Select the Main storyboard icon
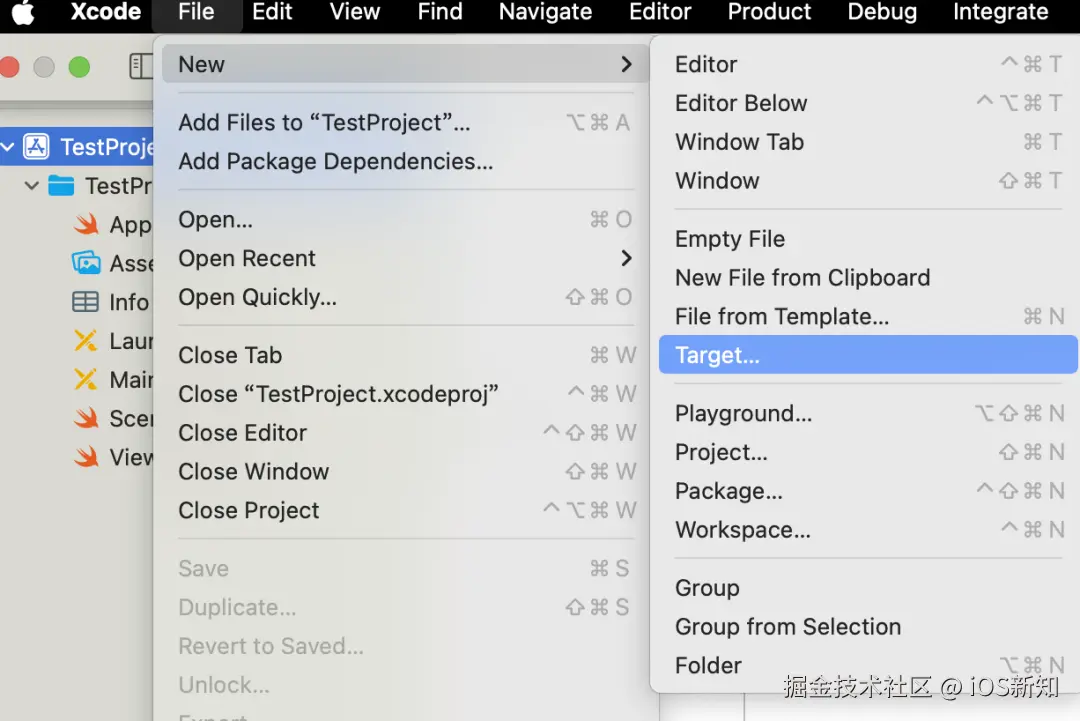The image size is (1080, 721). pyautogui.click(x=86, y=380)
